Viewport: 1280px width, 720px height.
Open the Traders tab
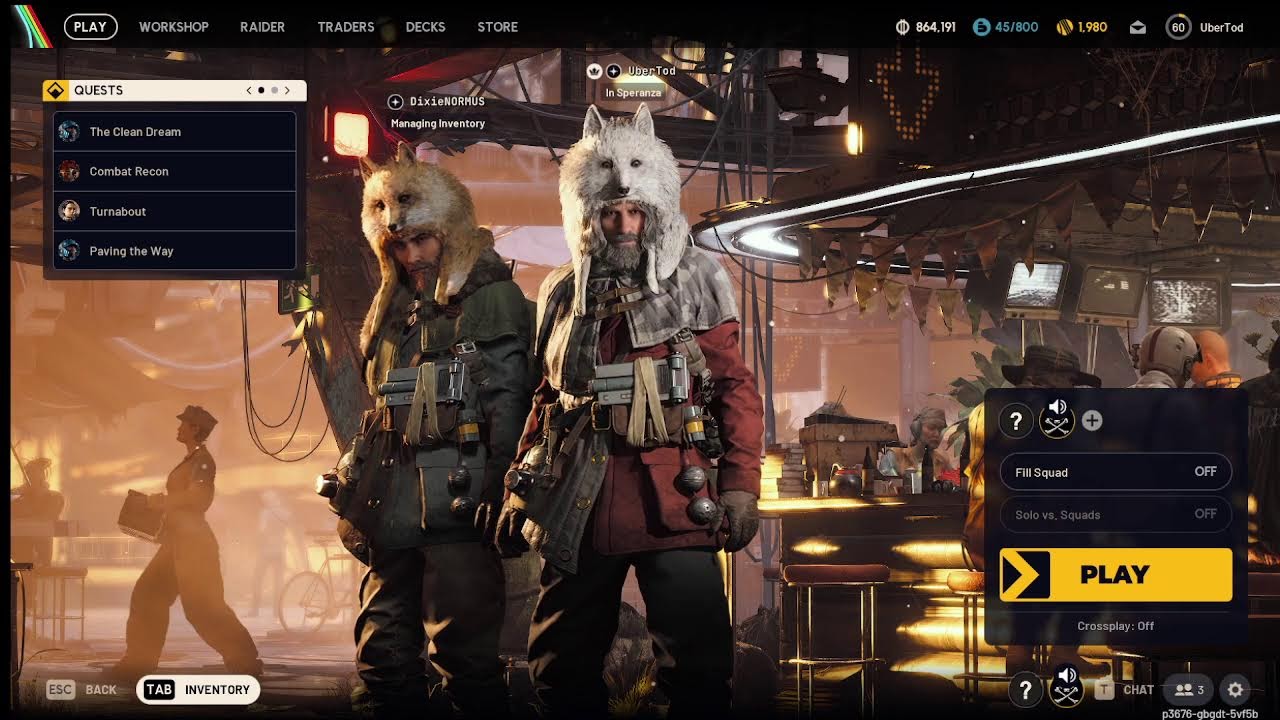[x=346, y=27]
